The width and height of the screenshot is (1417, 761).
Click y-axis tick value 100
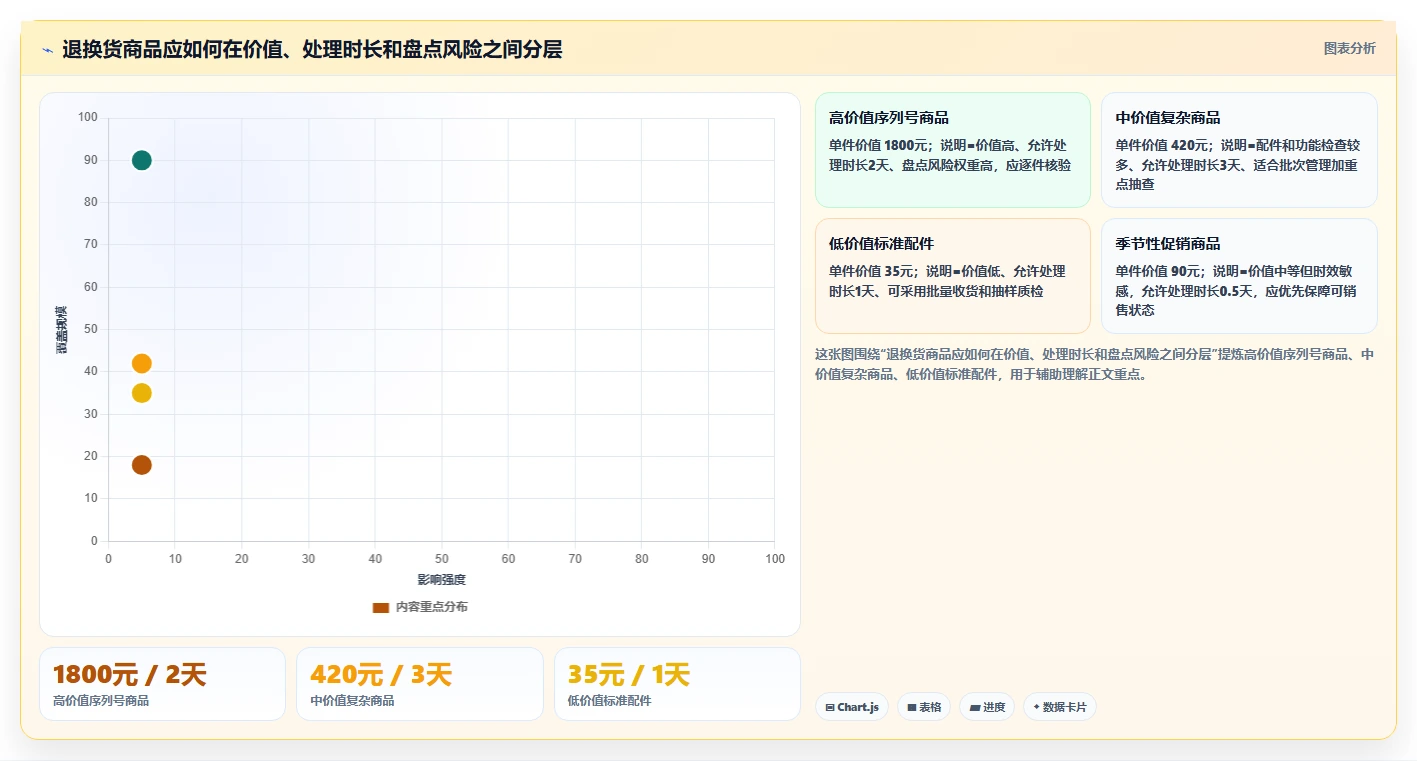[88, 118]
